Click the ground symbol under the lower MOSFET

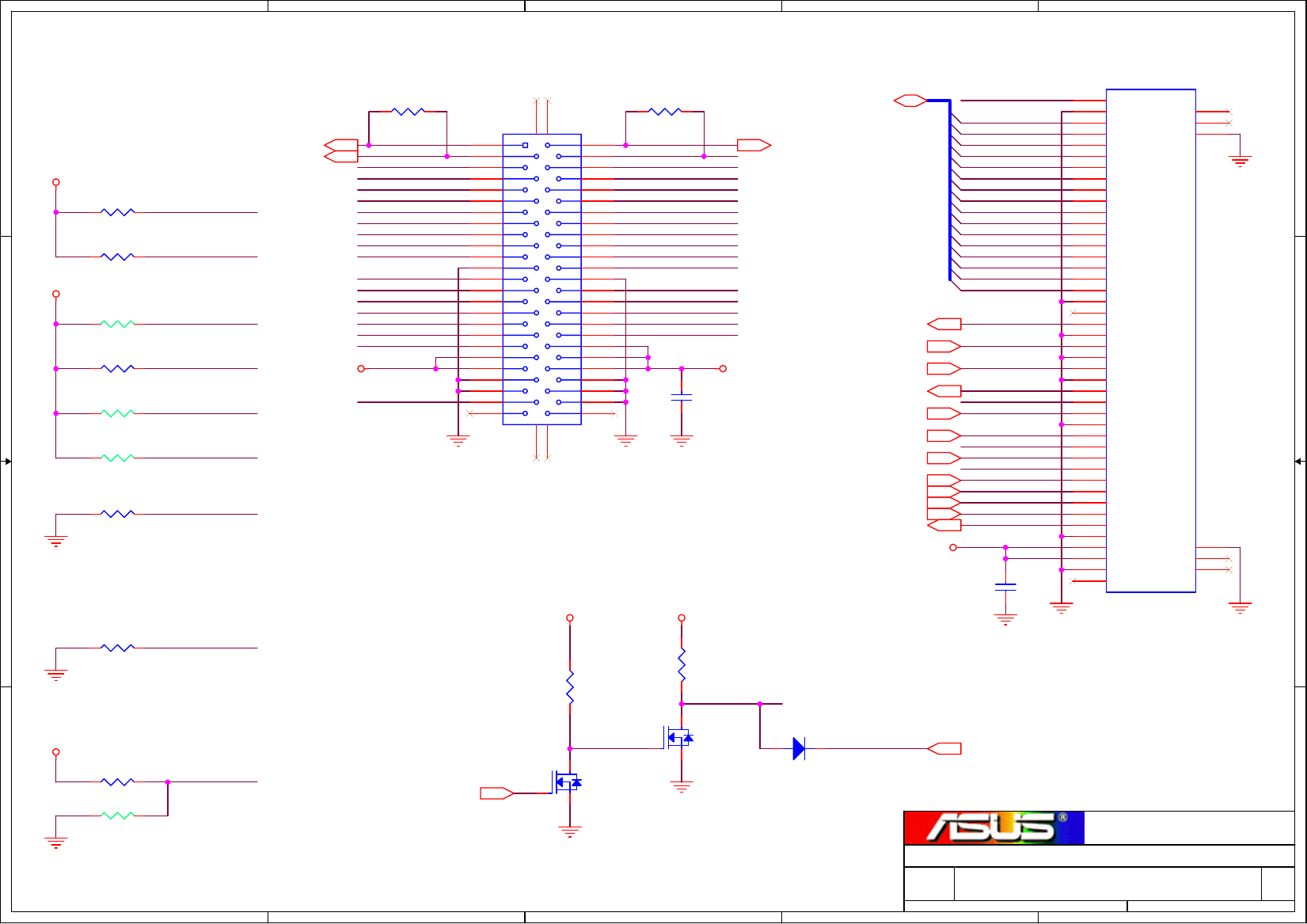tap(570, 831)
